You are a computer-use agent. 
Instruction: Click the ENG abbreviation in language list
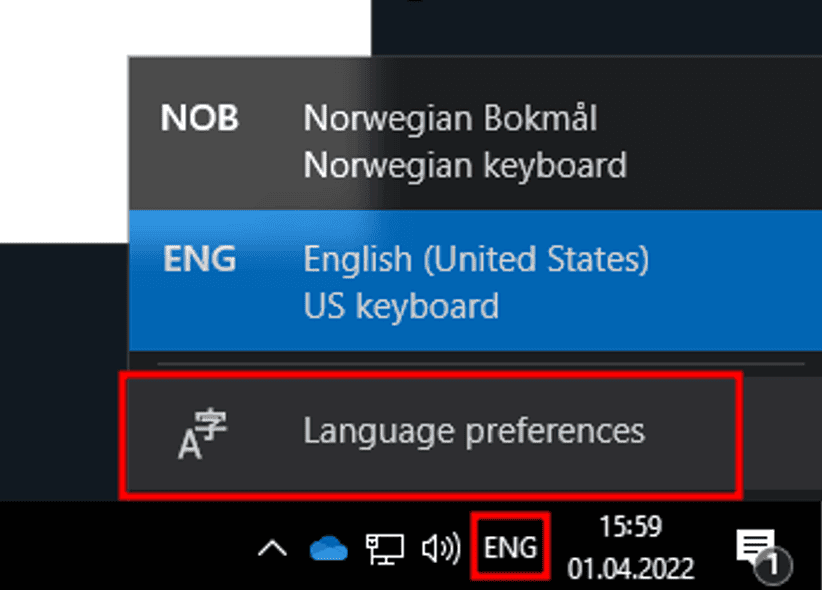(200, 260)
